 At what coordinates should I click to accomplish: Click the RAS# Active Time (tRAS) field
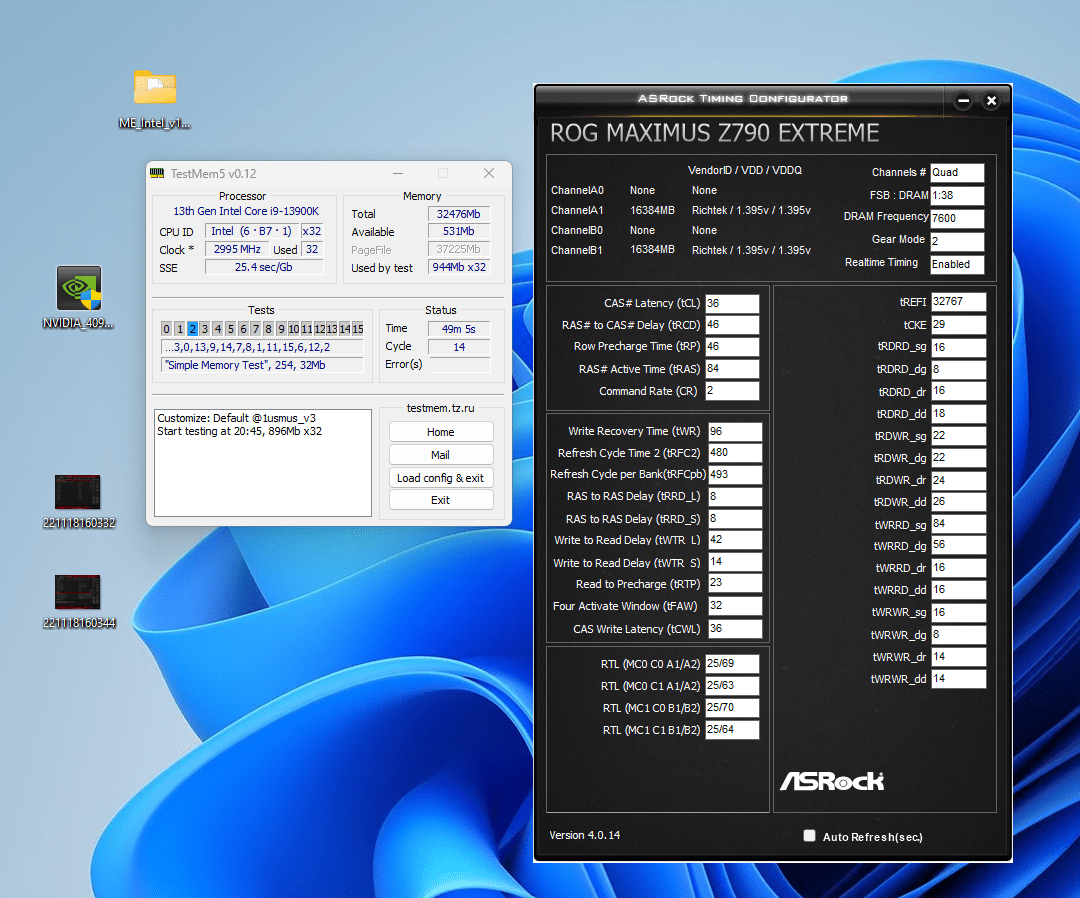pos(733,368)
